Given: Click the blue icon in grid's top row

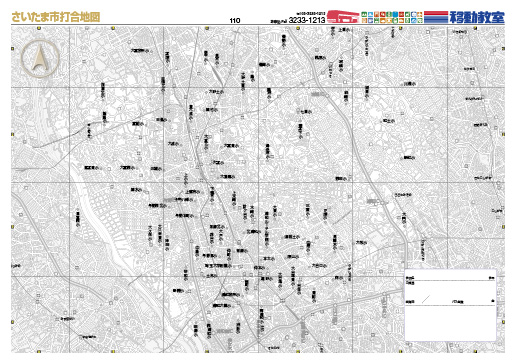Looking at the screenshot, I should click(395, 15).
